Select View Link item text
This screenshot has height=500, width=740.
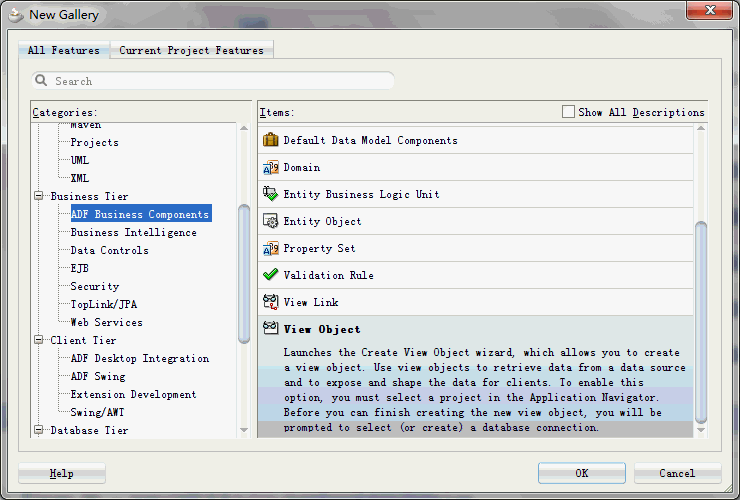point(311,302)
